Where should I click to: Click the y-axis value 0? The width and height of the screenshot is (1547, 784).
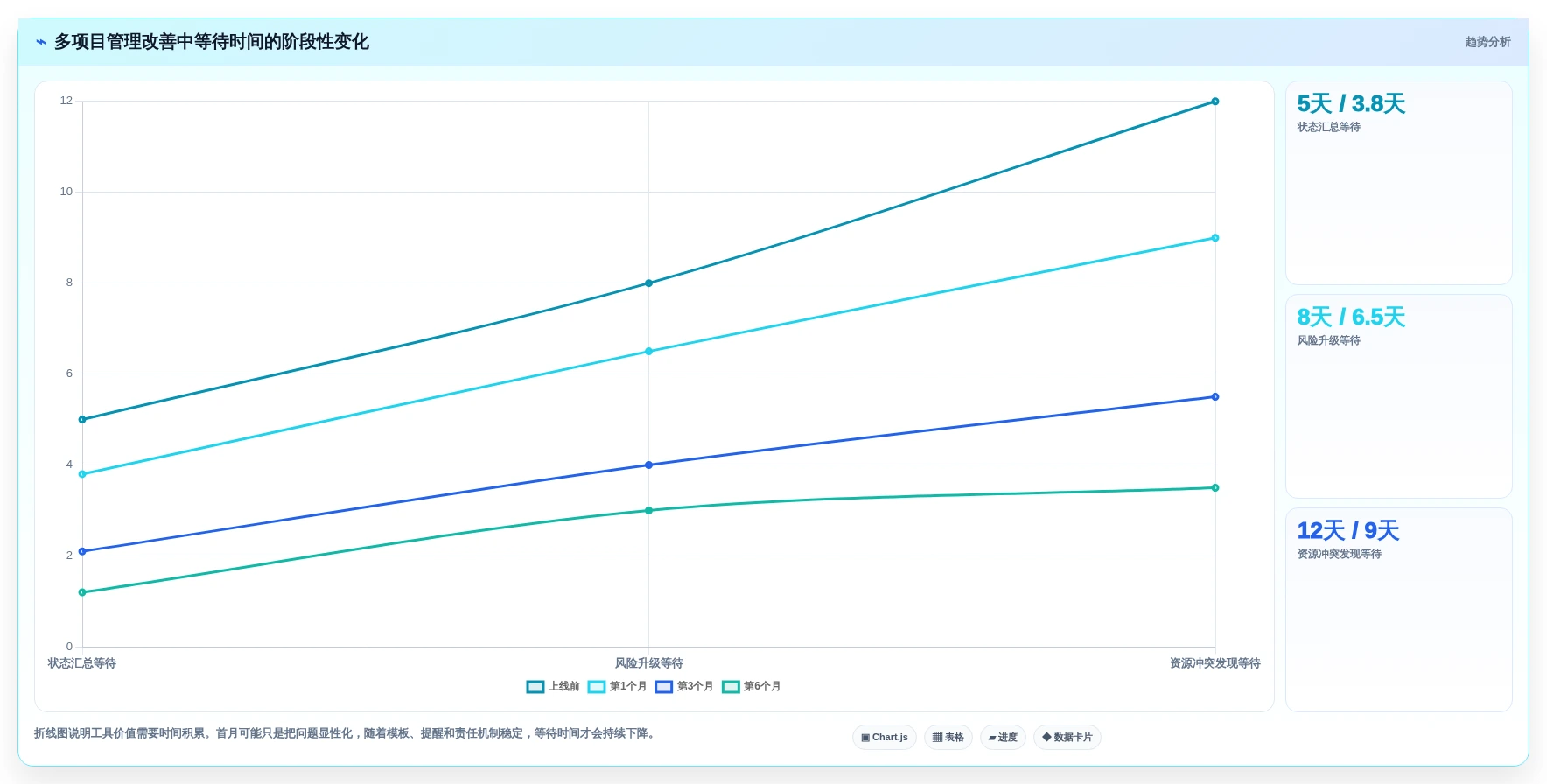(x=69, y=647)
